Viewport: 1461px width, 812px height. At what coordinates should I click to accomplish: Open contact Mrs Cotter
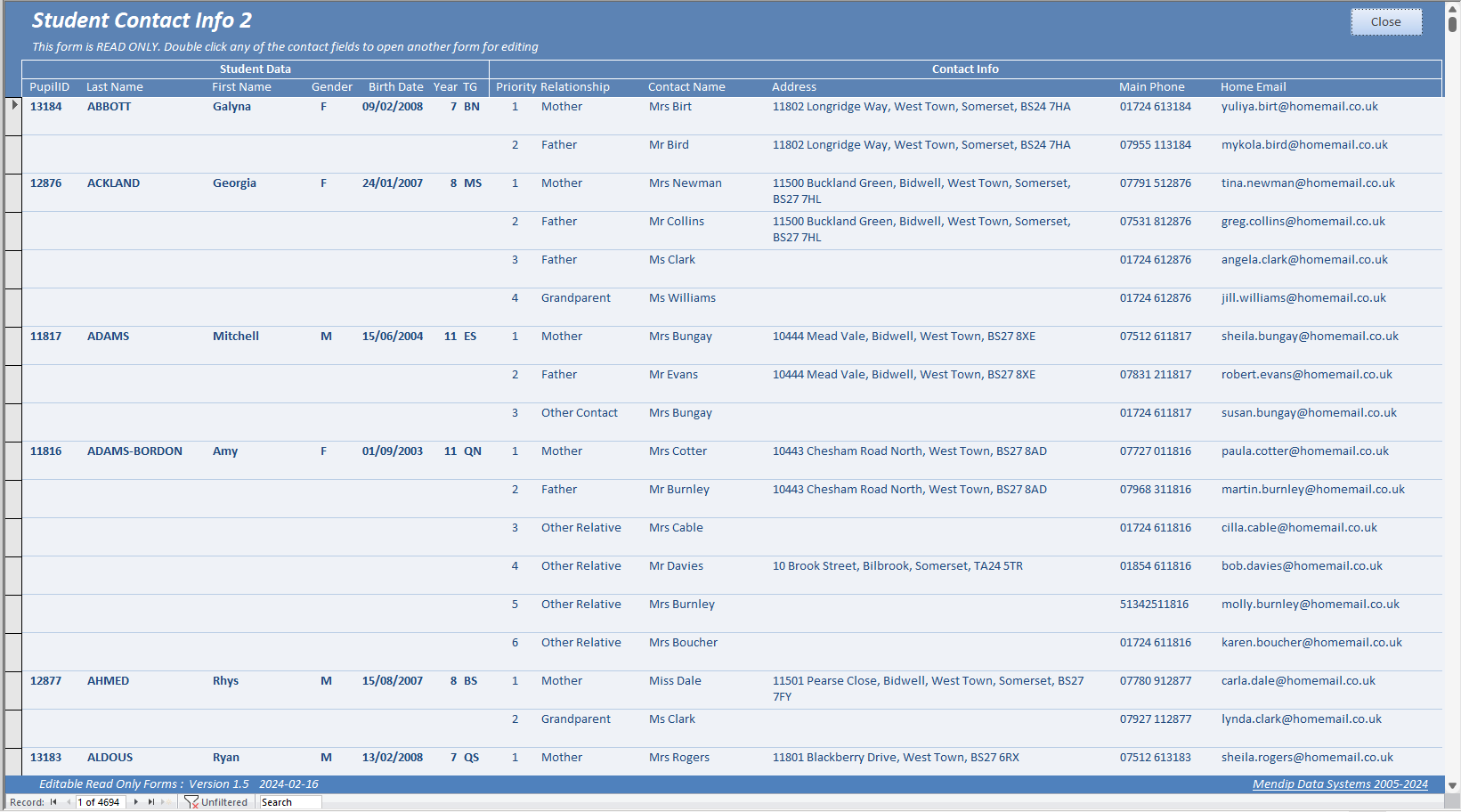pos(678,451)
